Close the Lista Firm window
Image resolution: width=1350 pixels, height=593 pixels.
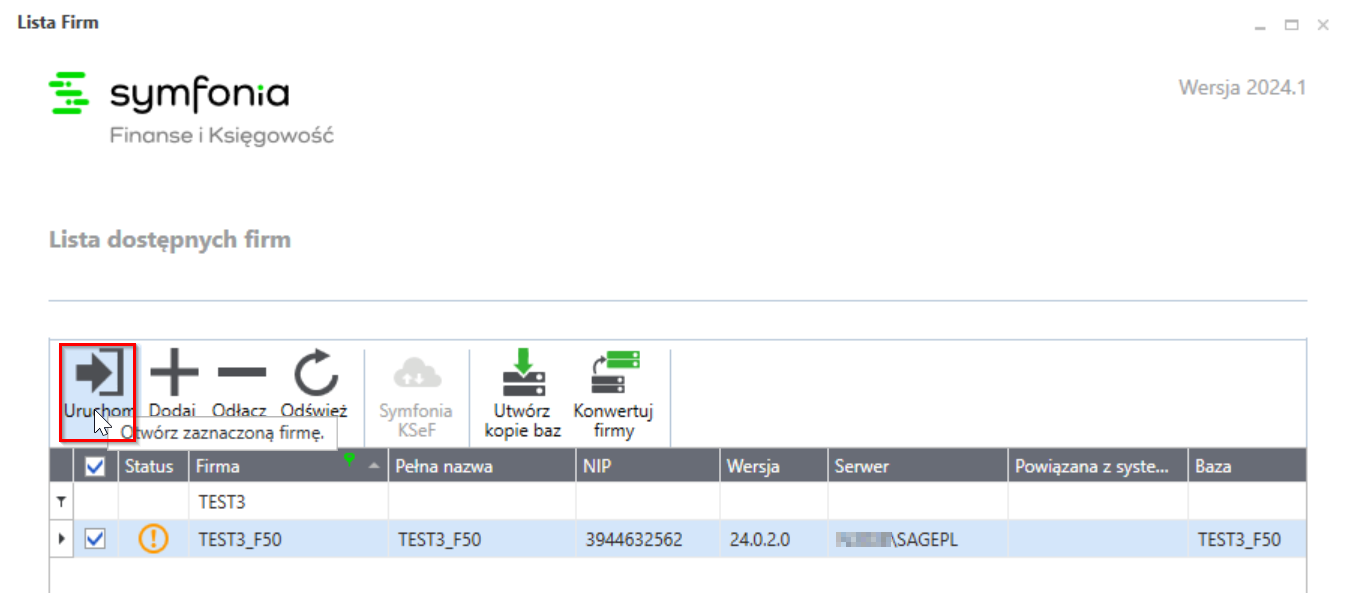[x=1322, y=25]
